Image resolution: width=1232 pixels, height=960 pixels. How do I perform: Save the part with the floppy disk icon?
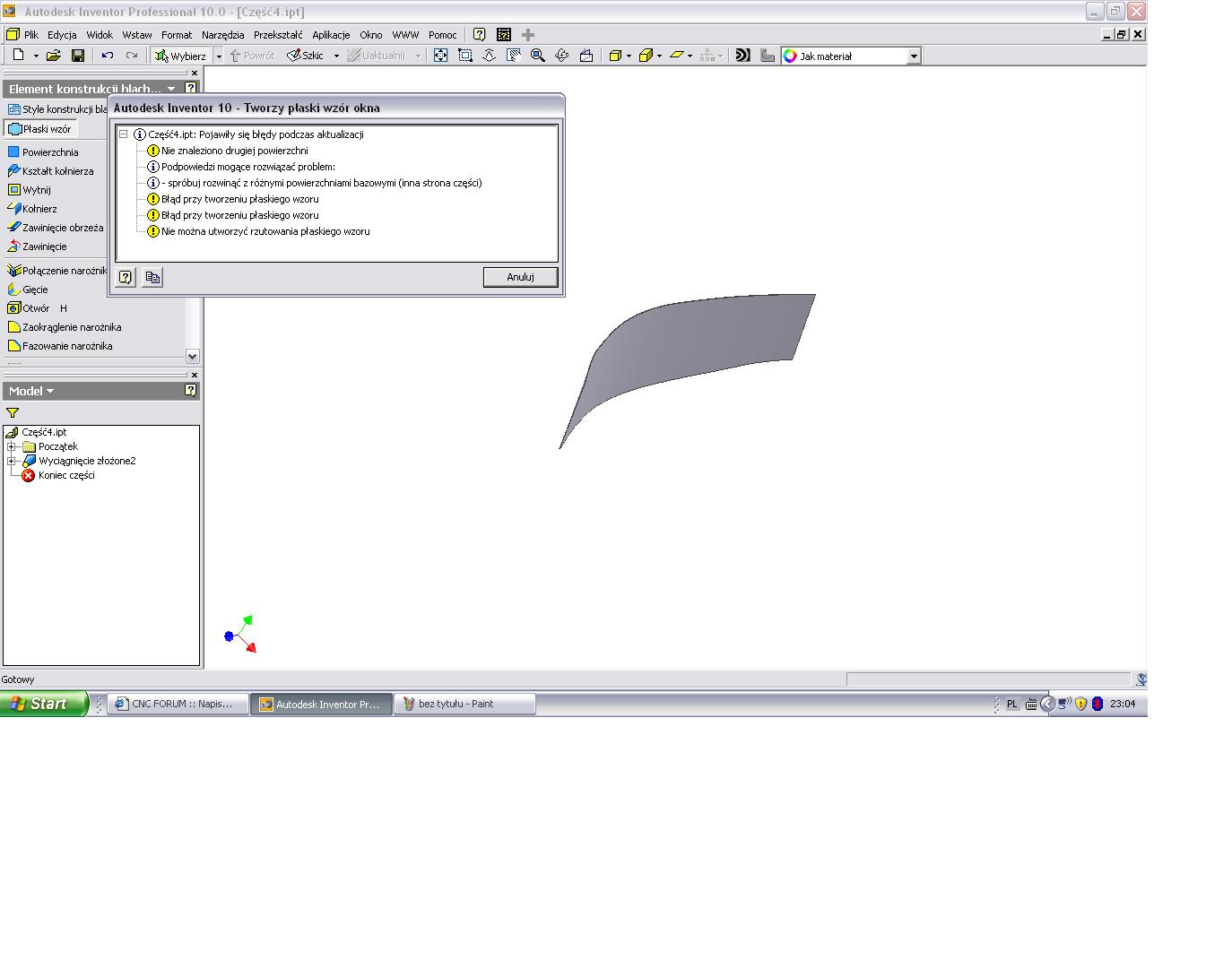coord(78,56)
